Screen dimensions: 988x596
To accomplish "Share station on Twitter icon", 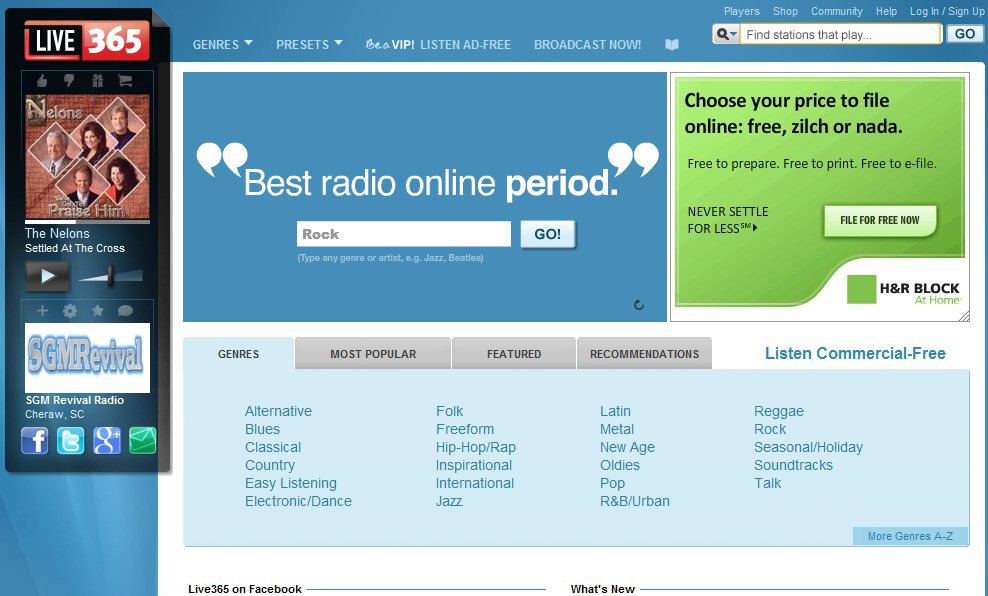I will [71, 440].
